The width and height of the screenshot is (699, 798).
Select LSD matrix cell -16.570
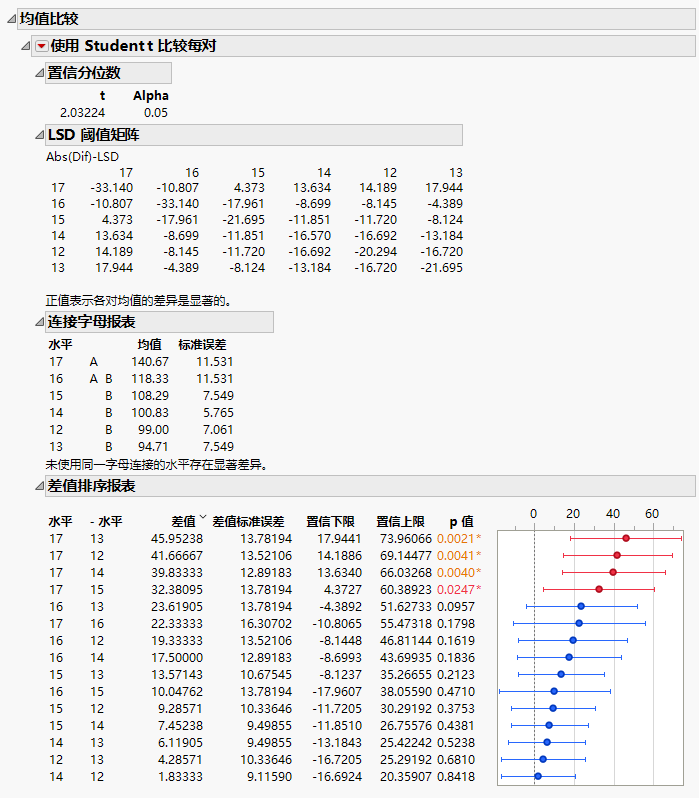tap(310, 236)
